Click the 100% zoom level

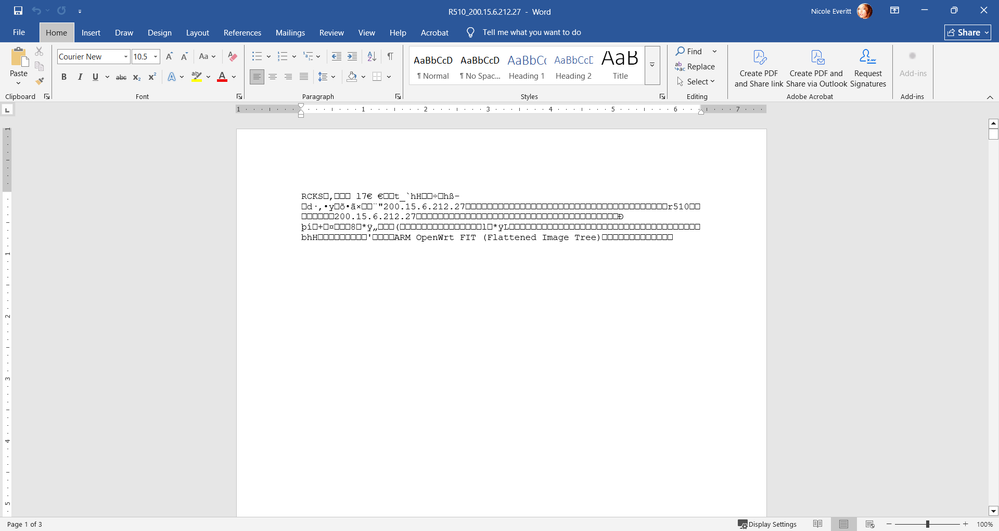(985, 524)
